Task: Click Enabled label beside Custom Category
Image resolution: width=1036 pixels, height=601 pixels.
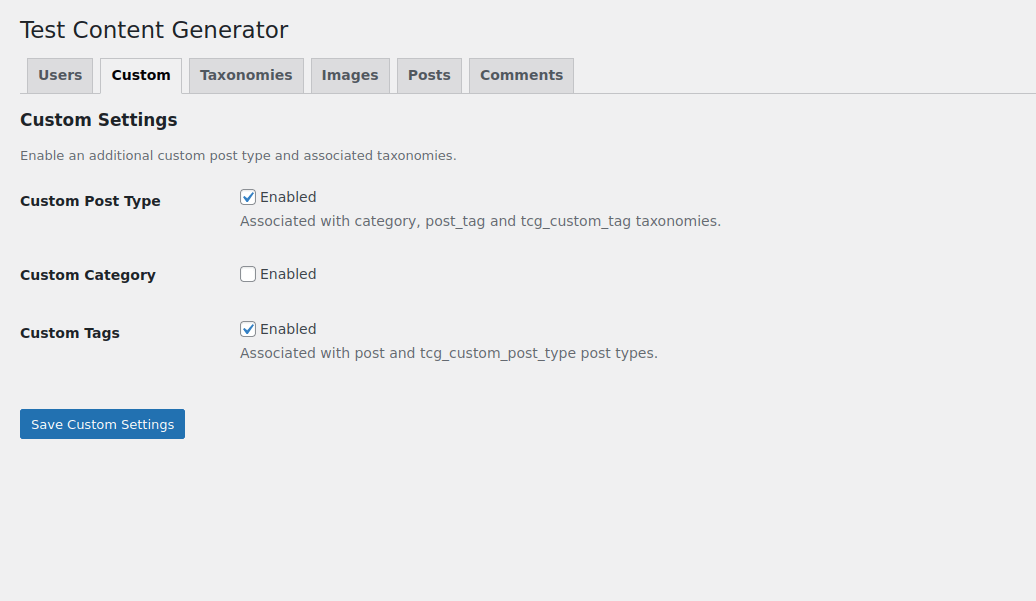Action: pyautogui.click(x=288, y=274)
